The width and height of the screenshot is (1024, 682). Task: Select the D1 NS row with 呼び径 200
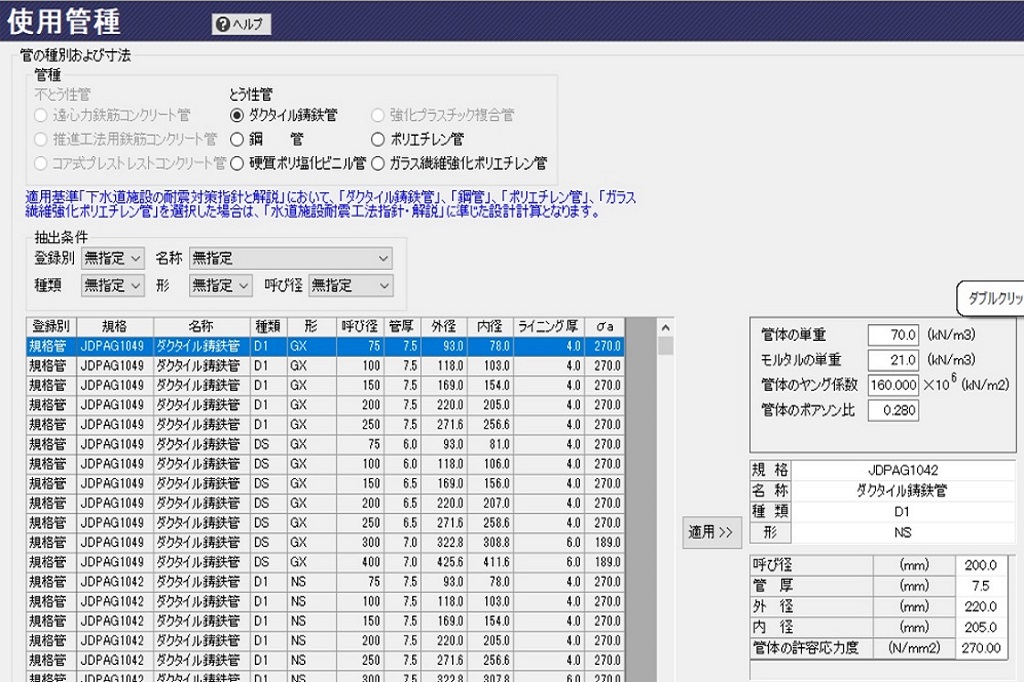[x=325, y=640]
